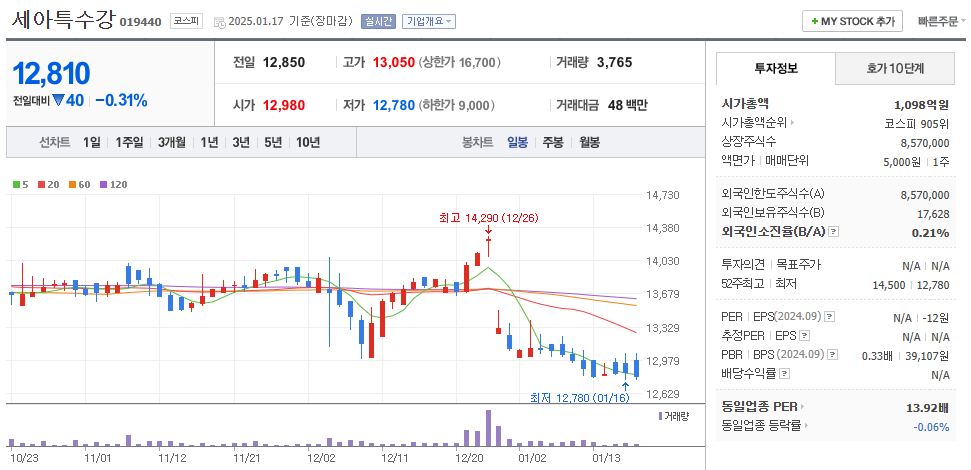Viewport: 971px width, 470px height.
Task: Click the -0.06% industry change value
Action: 931,427
